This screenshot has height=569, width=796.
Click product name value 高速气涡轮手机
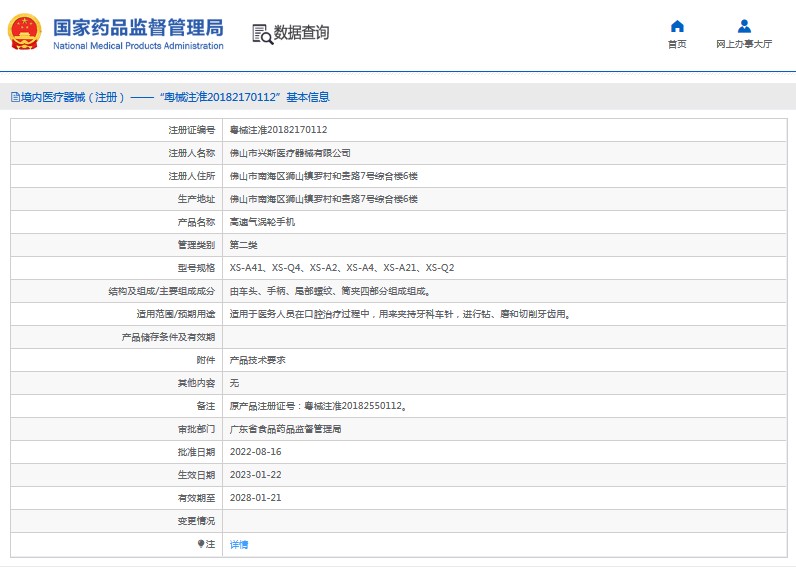point(262,222)
